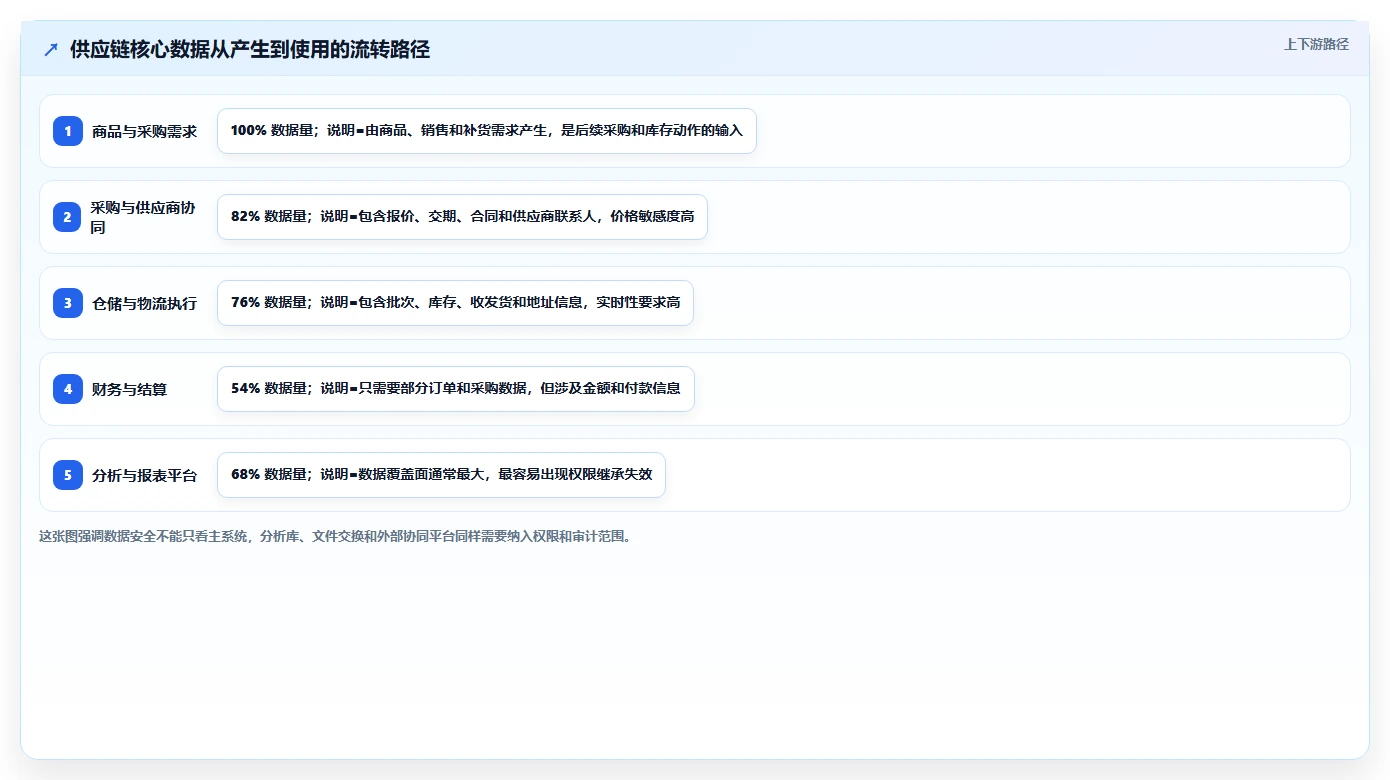Click the 上下游路径 label at top right
This screenshot has width=1390, height=780.
[1316, 44]
